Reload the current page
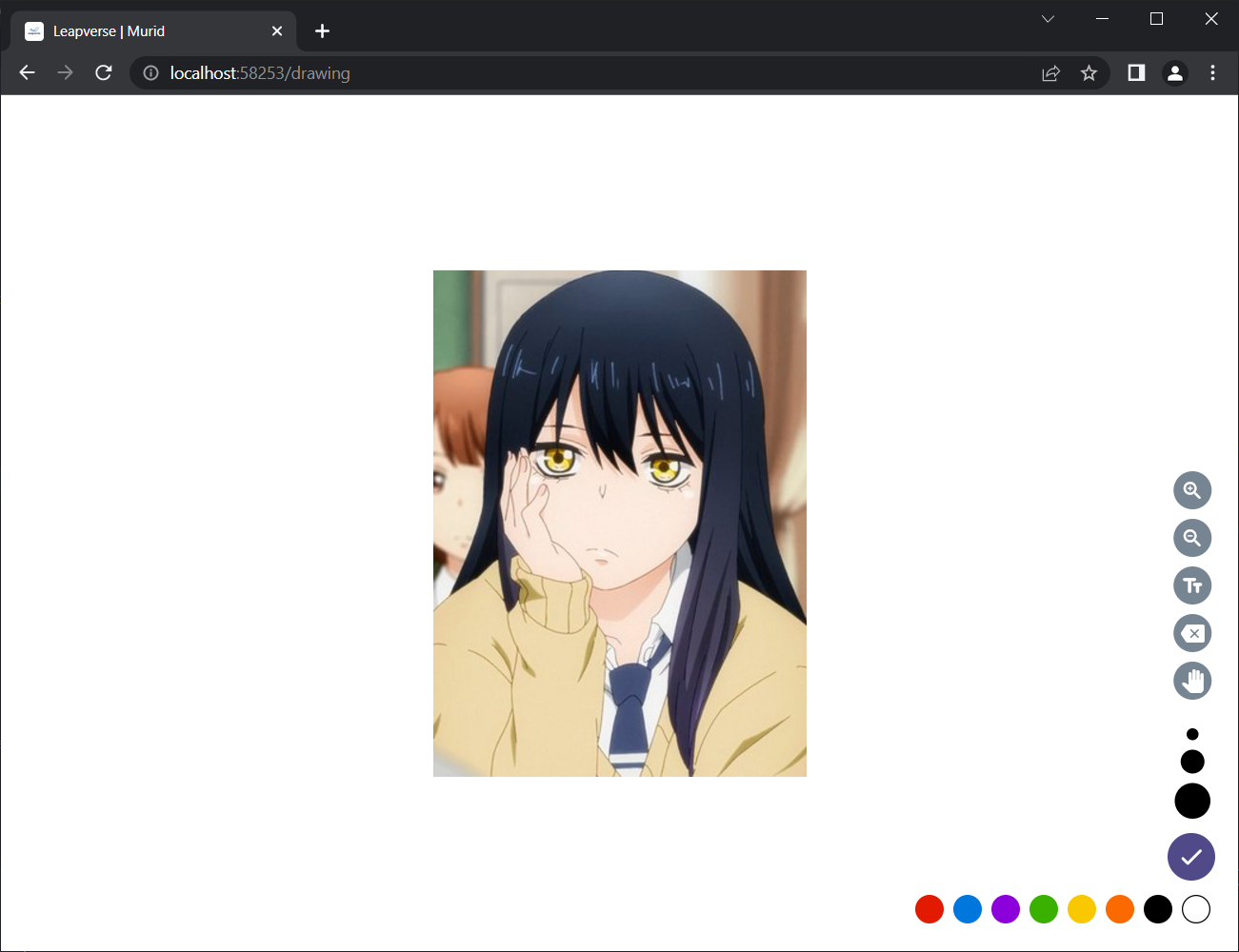The width and height of the screenshot is (1239, 952). tap(104, 73)
